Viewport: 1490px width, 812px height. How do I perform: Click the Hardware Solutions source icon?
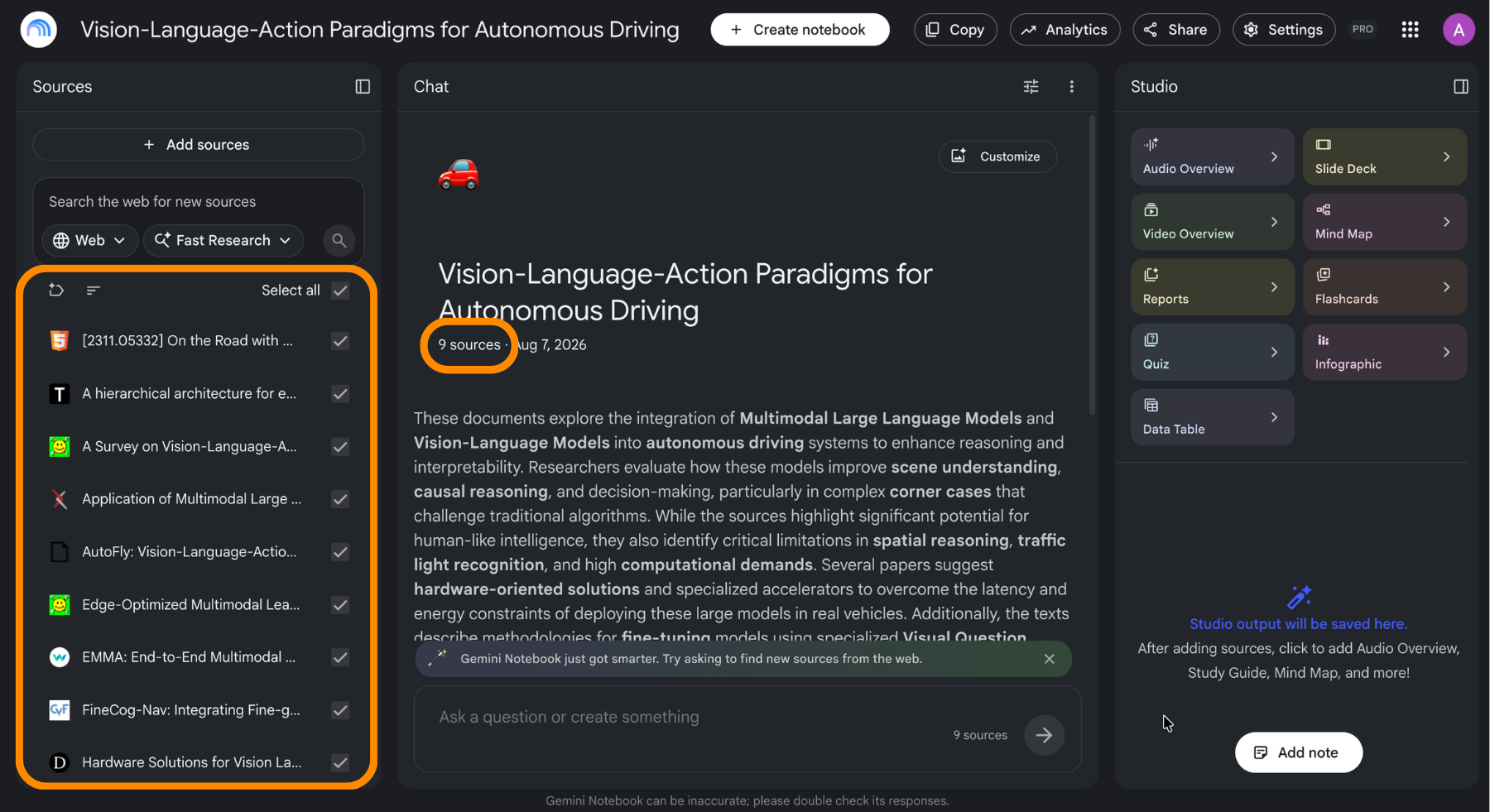tap(60, 762)
